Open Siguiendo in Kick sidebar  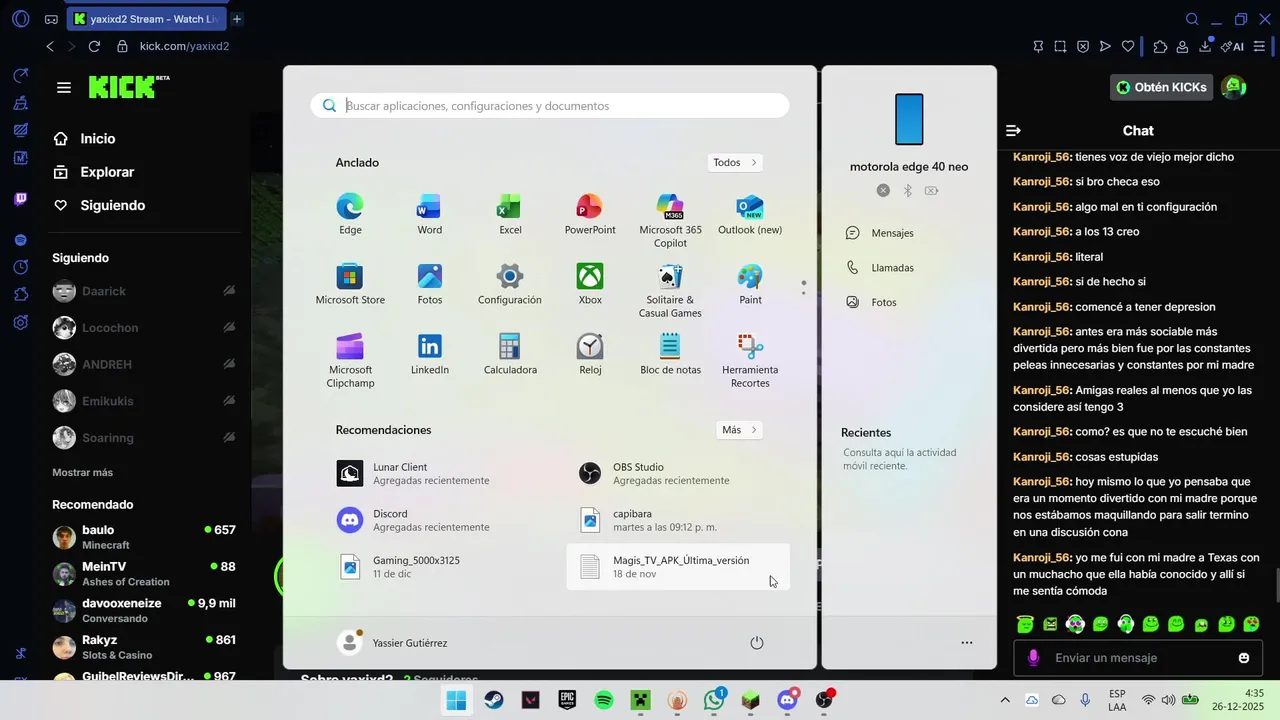click(x=100, y=205)
